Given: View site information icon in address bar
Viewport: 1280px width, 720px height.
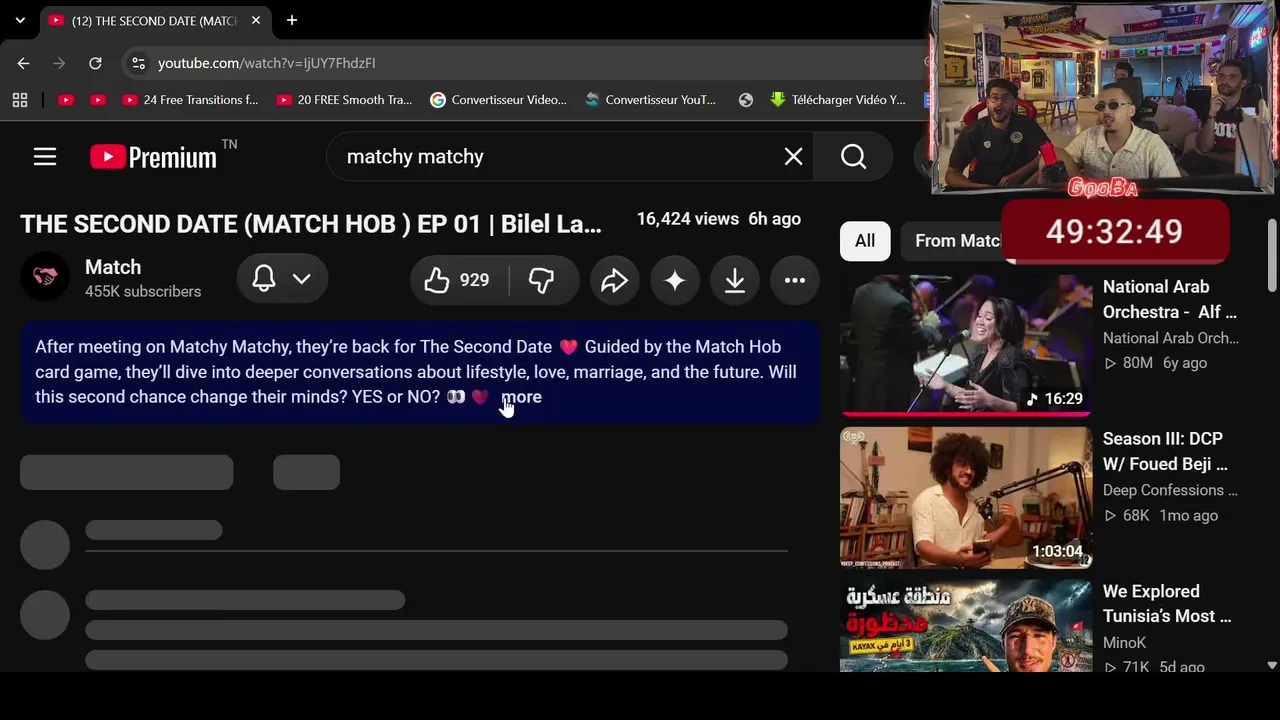Looking at the screenshot, I should click(x=138, y=63).
